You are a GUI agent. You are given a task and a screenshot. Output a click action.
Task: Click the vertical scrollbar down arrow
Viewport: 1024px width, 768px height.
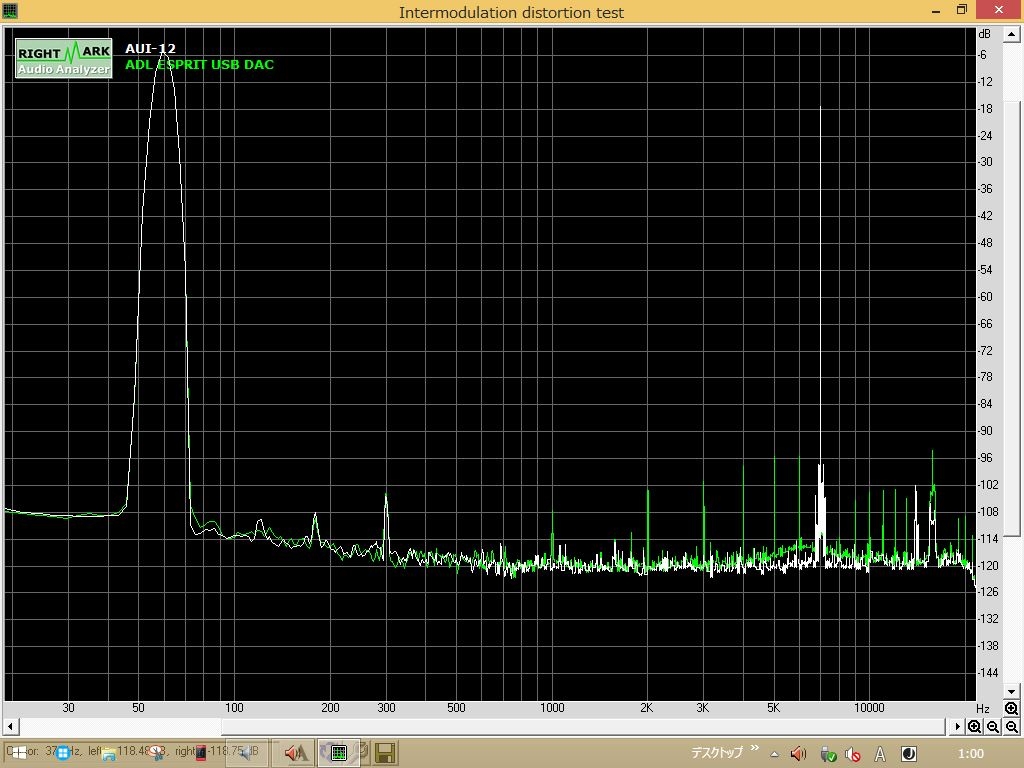pyautogui.click(x=1012, y=691)
